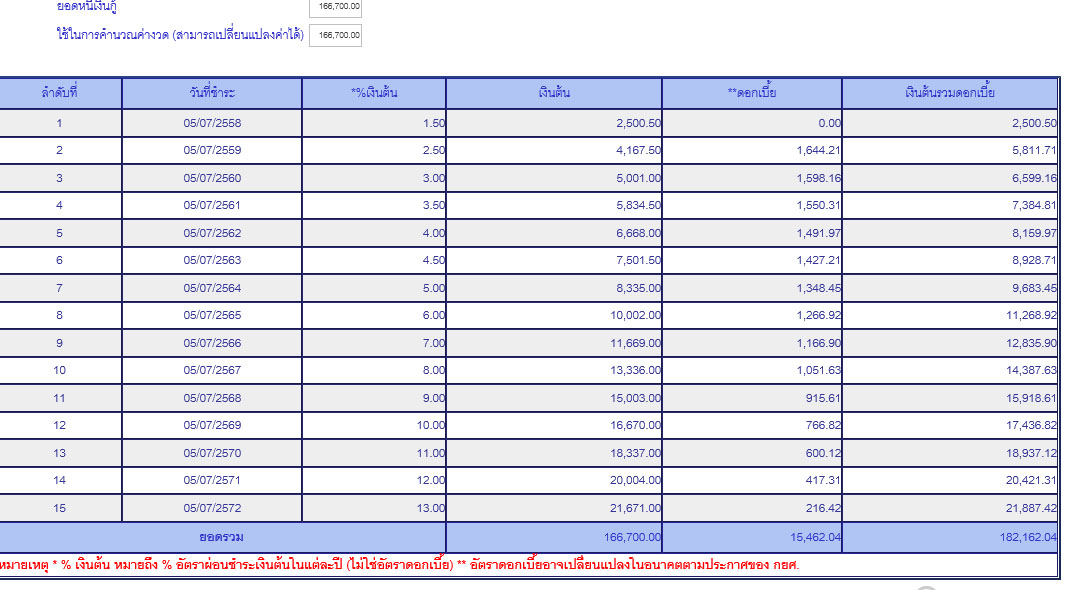This screenshot has width=1090, height=590.
Task: Click the **ดอกเบี้ย column header
Action: 752,92
